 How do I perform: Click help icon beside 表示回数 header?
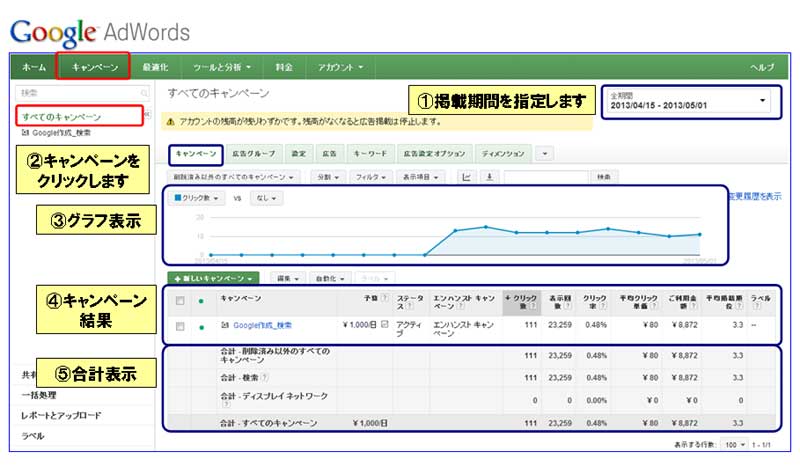pyautogui.click(x=567, y=306)
